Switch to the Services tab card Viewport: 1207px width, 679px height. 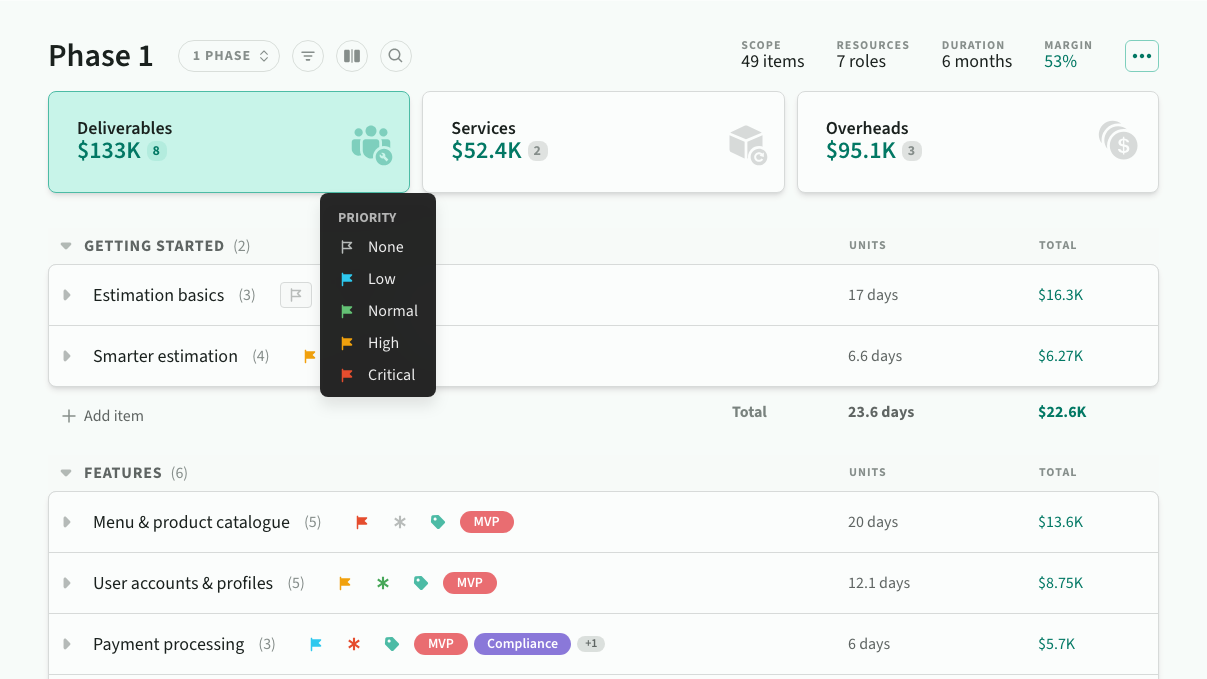click(603, 142)
